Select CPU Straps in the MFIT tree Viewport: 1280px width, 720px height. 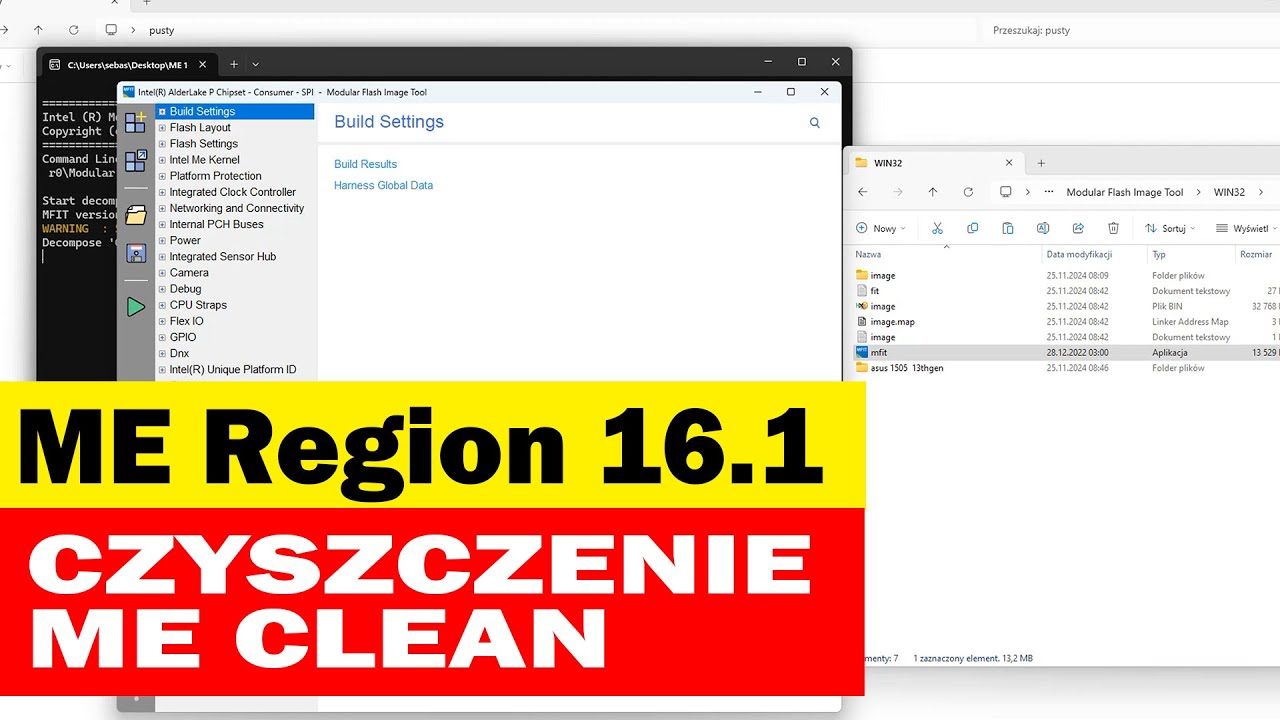pyautogui.click(x=198, y=305)
